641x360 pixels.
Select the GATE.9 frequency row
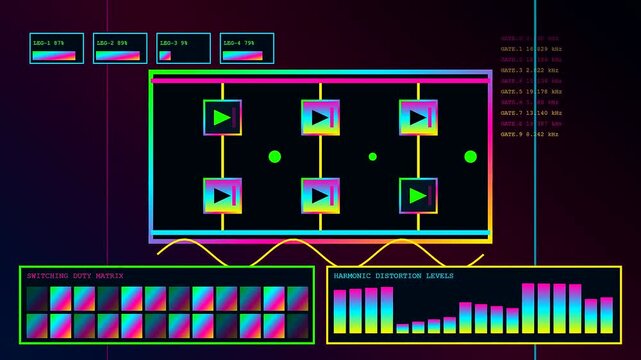(529, 134)
